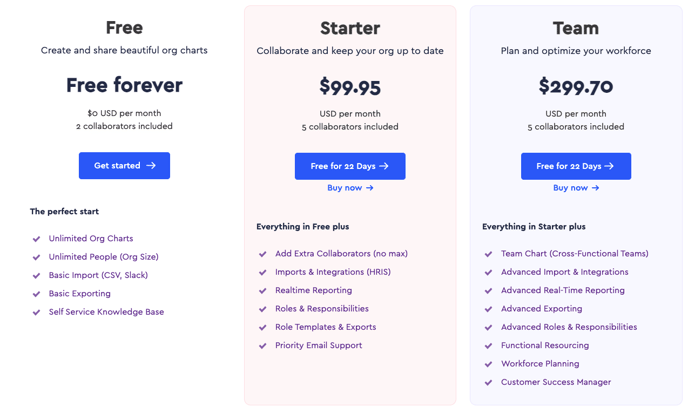Click Buy now under the Team plan
Image resolution: width=688 pixels, height=414 pixels.
576,188
